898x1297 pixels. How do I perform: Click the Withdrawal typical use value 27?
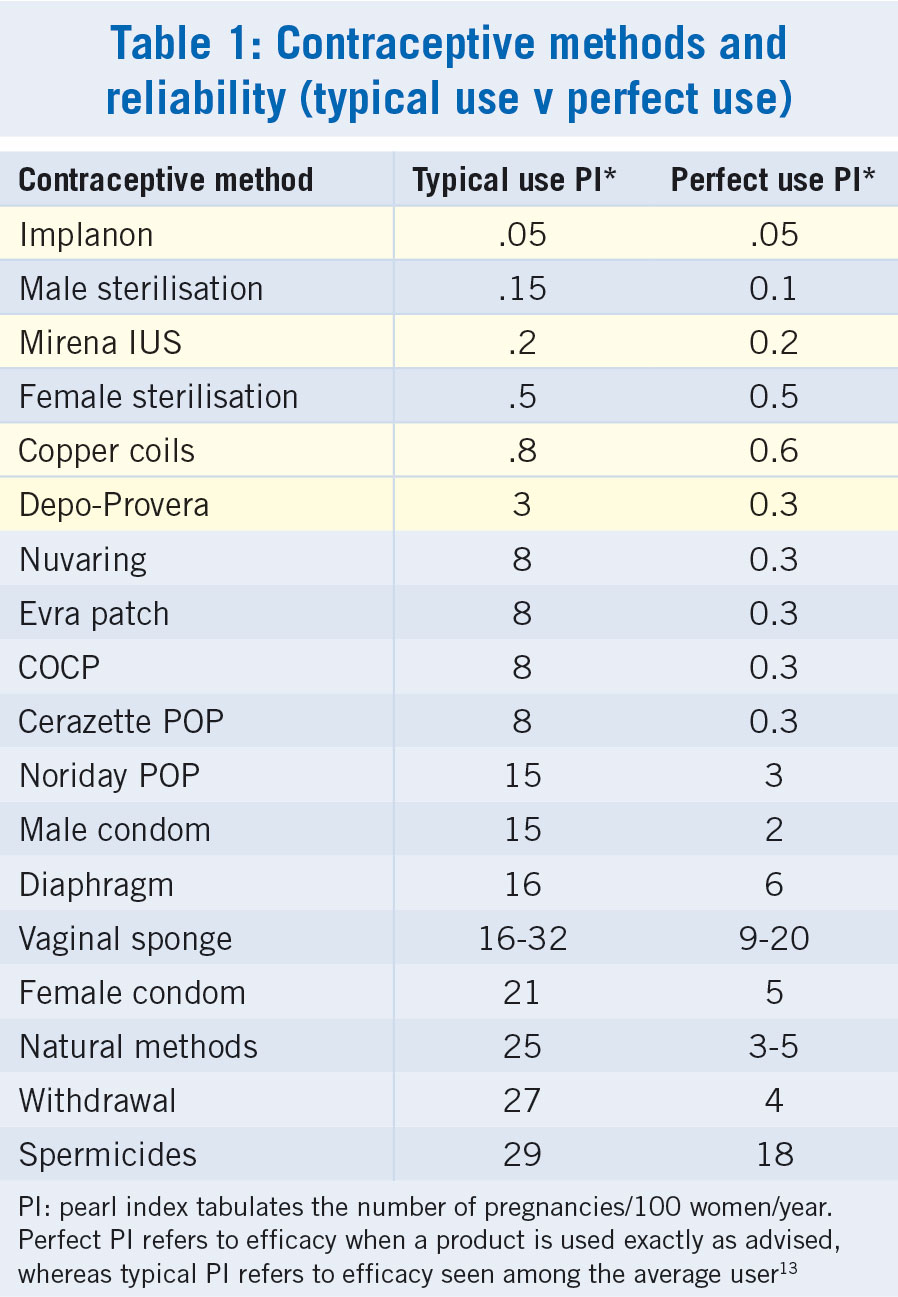point(520,1100)
